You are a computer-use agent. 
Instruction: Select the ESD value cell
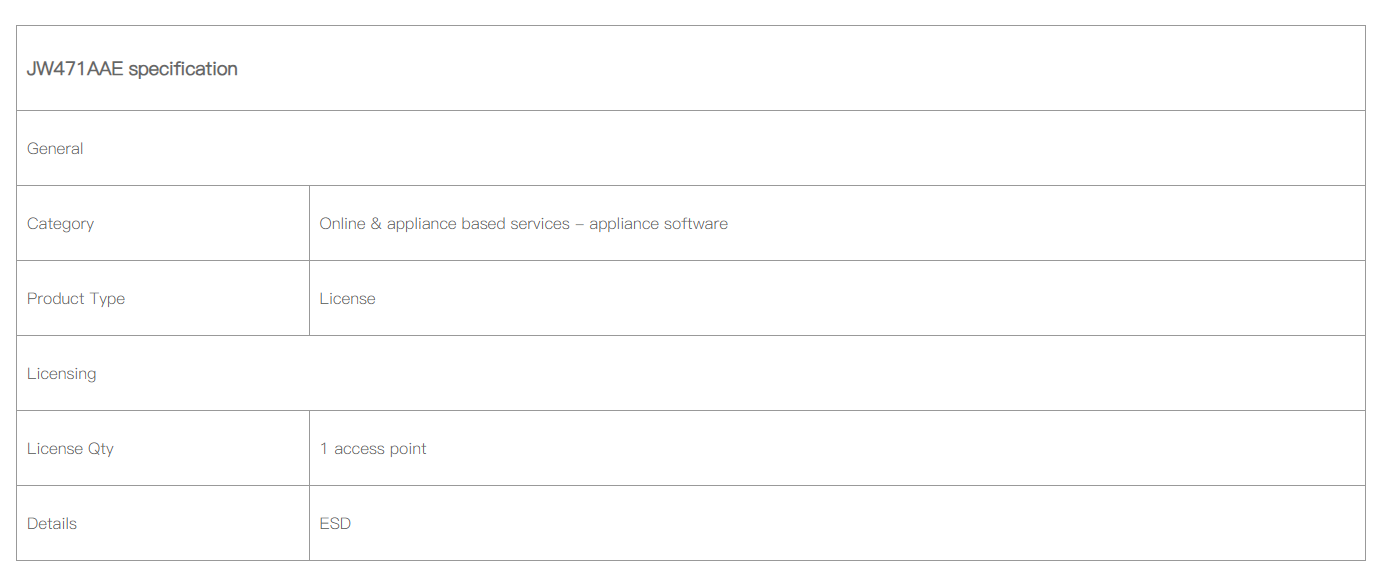[x=837, y=523]
